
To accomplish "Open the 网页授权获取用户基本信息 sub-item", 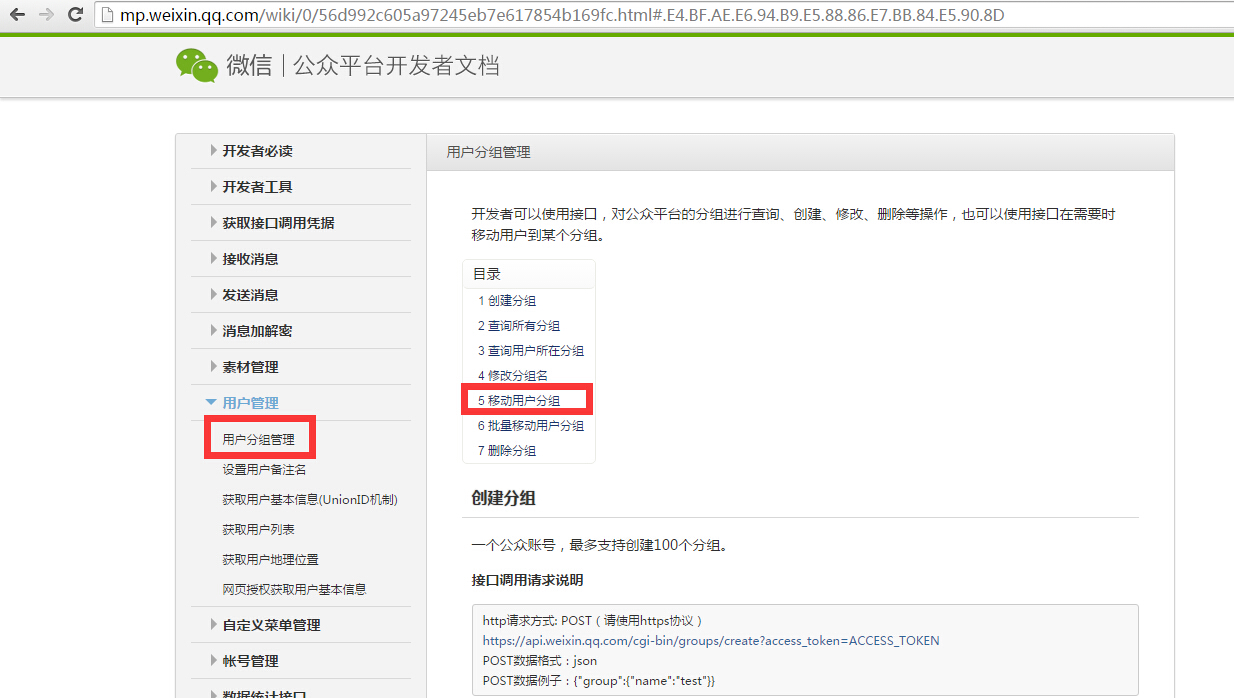I will 294,589.
